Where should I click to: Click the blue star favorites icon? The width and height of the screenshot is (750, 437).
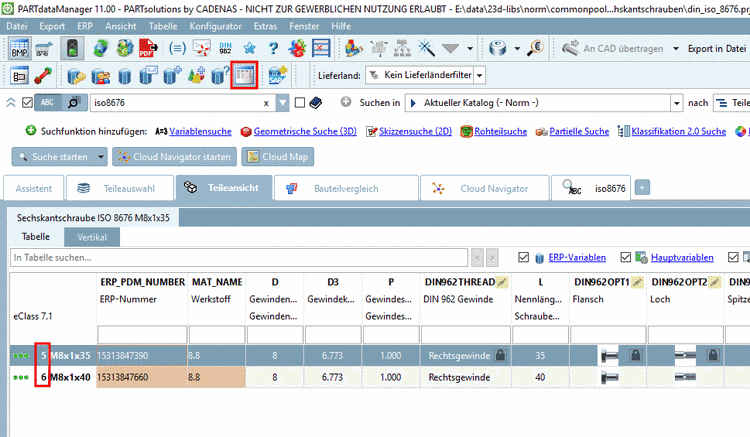point(249,48)
